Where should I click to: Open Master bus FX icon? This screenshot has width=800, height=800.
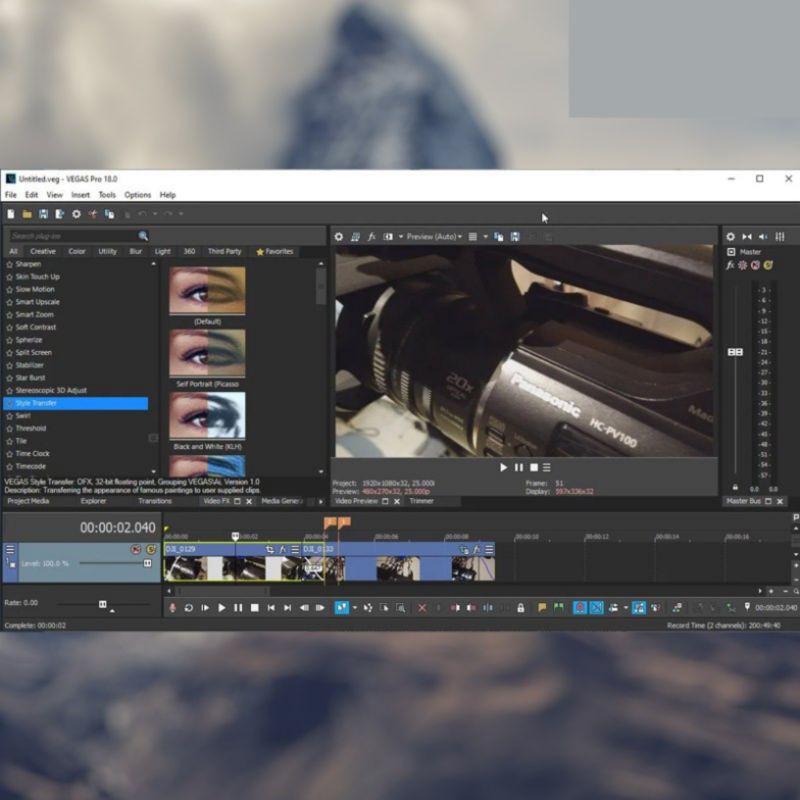(x=731, y=265)
